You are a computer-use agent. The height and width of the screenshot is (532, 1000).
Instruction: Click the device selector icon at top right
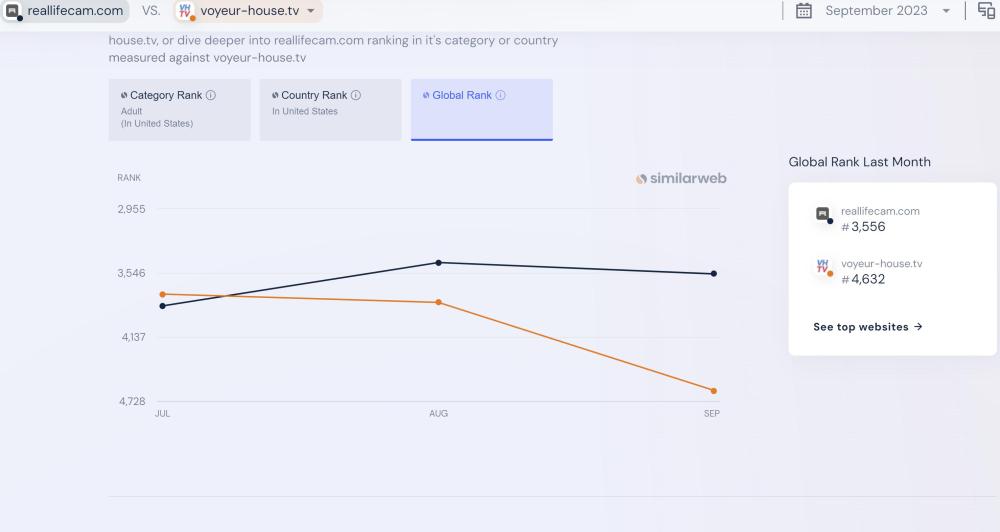pyautogui.click(x=986, y=11)
